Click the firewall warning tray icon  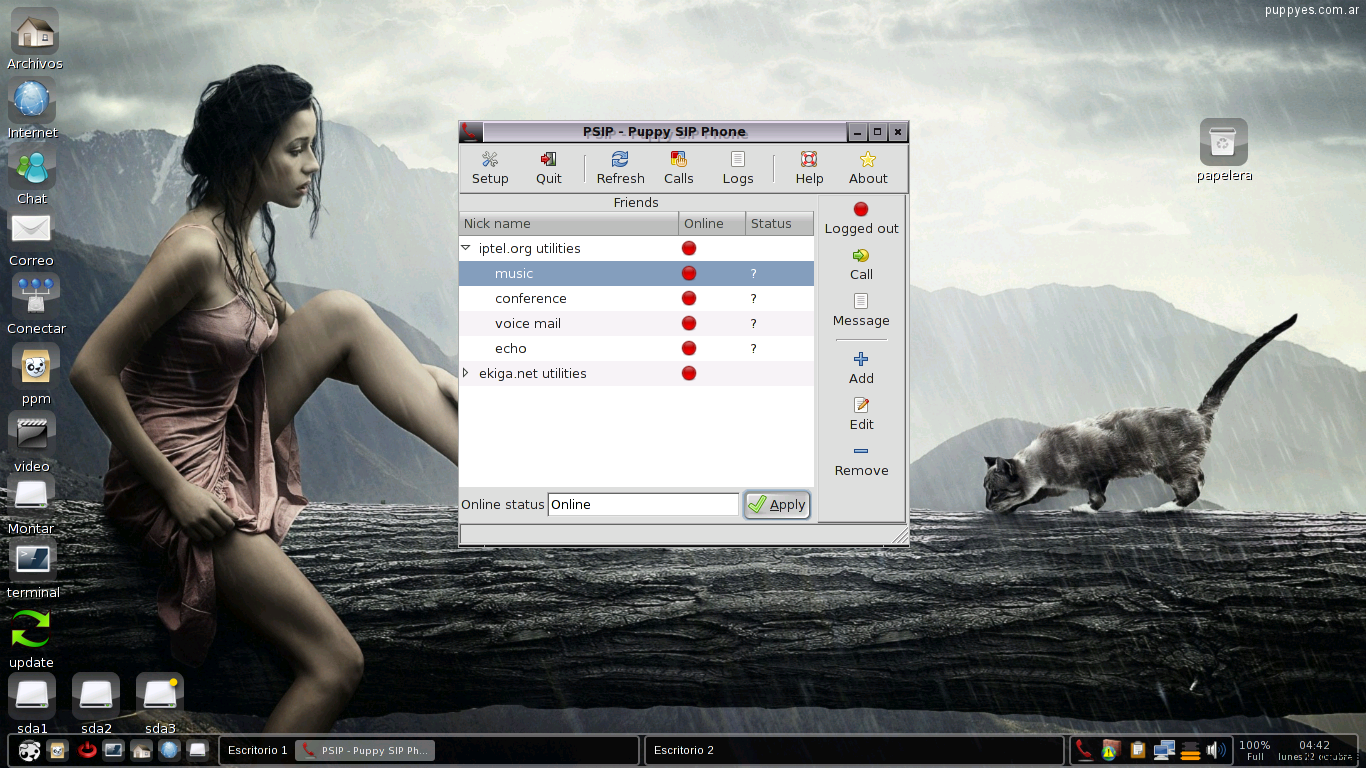[x=1109, y=750]
